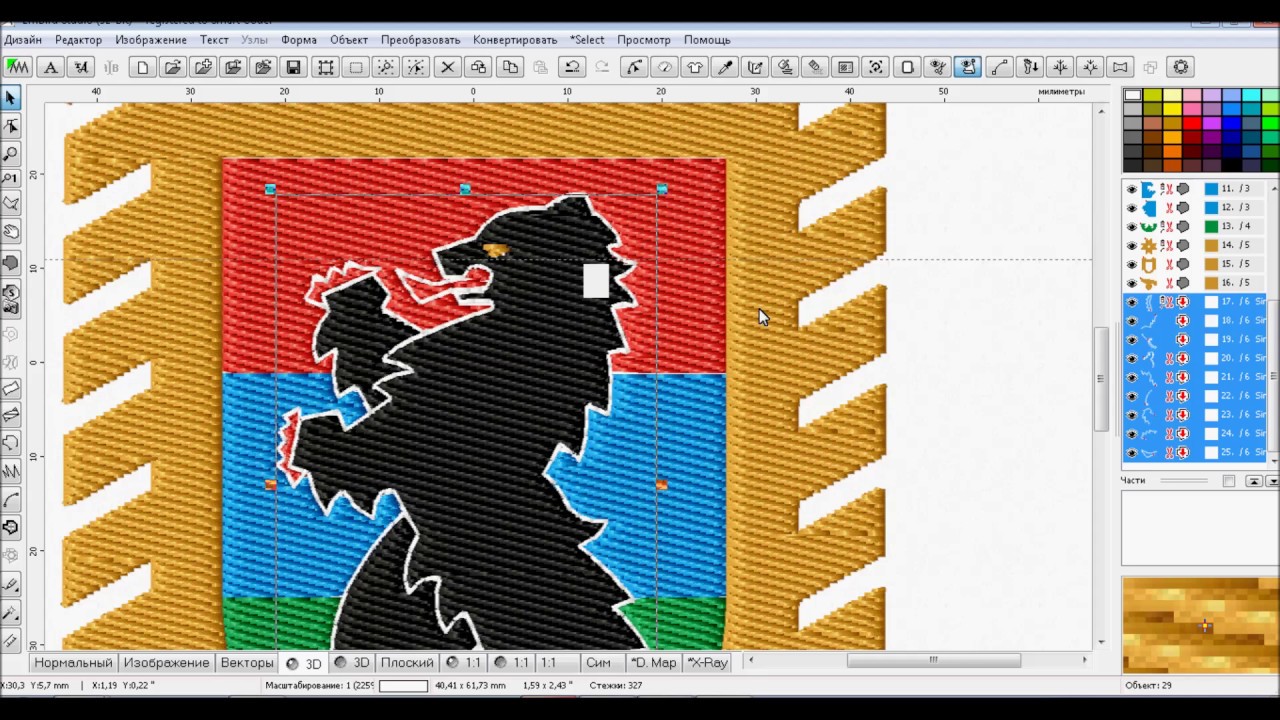Pick the bright red palette swatch

[1192, 124]
